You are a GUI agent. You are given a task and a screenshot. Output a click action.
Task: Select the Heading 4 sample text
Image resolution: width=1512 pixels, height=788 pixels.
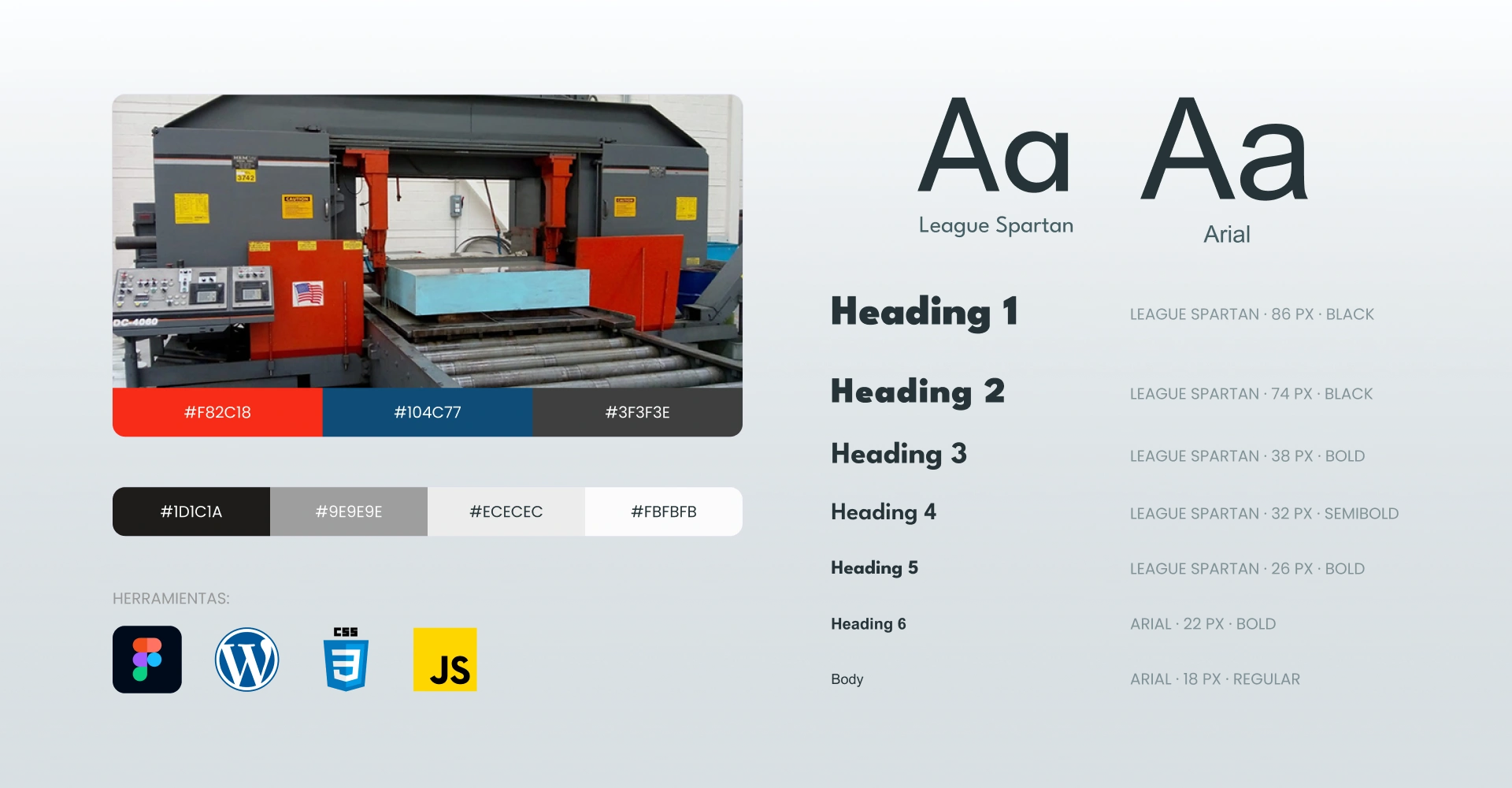click(884, 512)
